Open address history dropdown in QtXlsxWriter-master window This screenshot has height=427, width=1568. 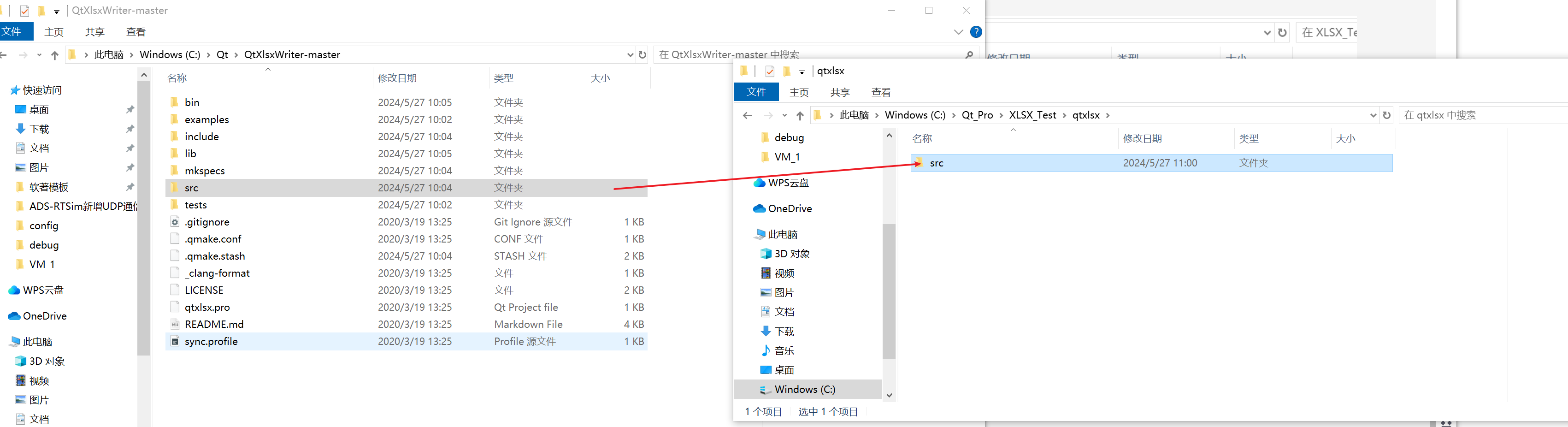(x=630, y=55)
